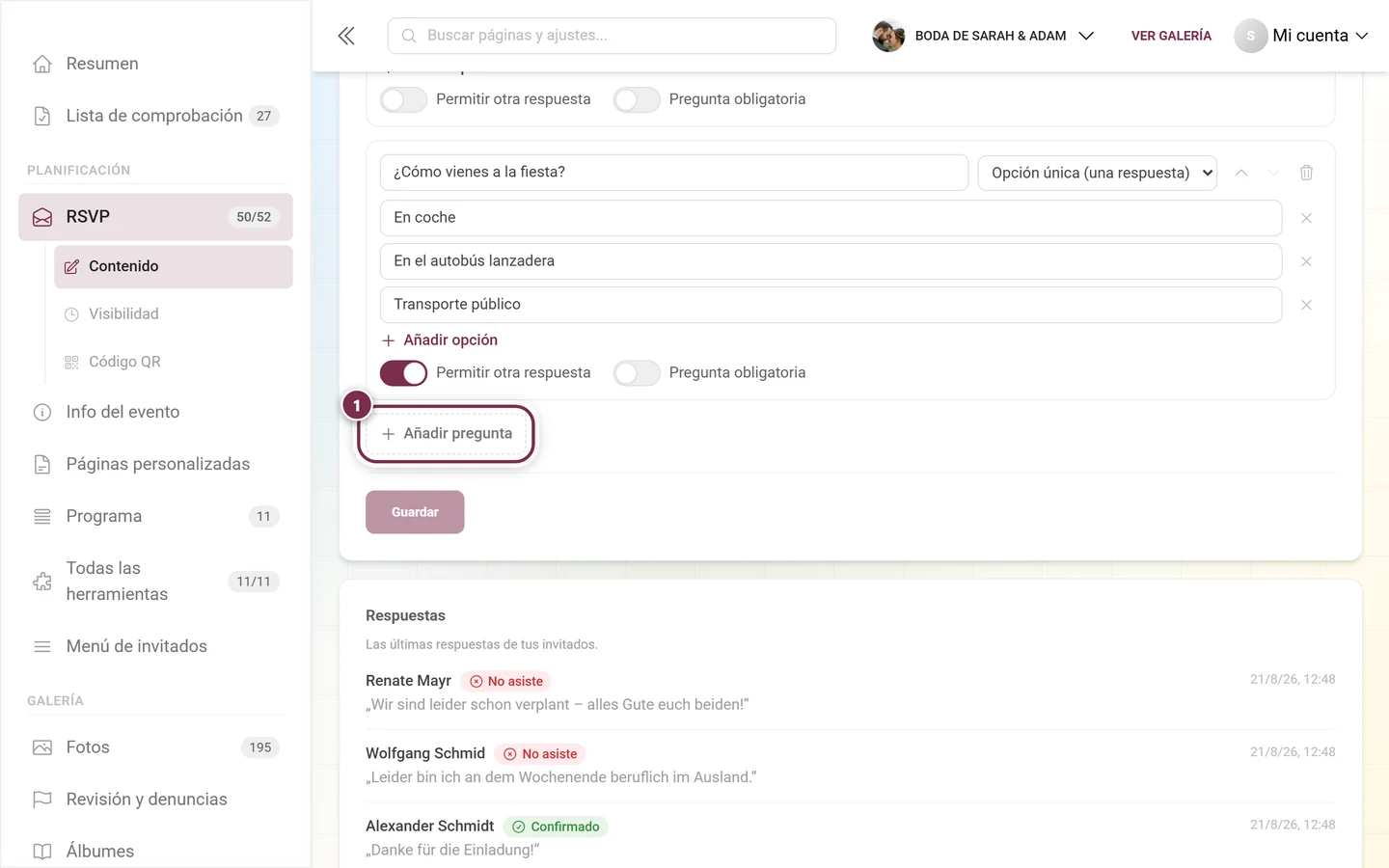Click the Guardar button
1389x868 pixels.
pyautogui.click(x=415, y=512)
